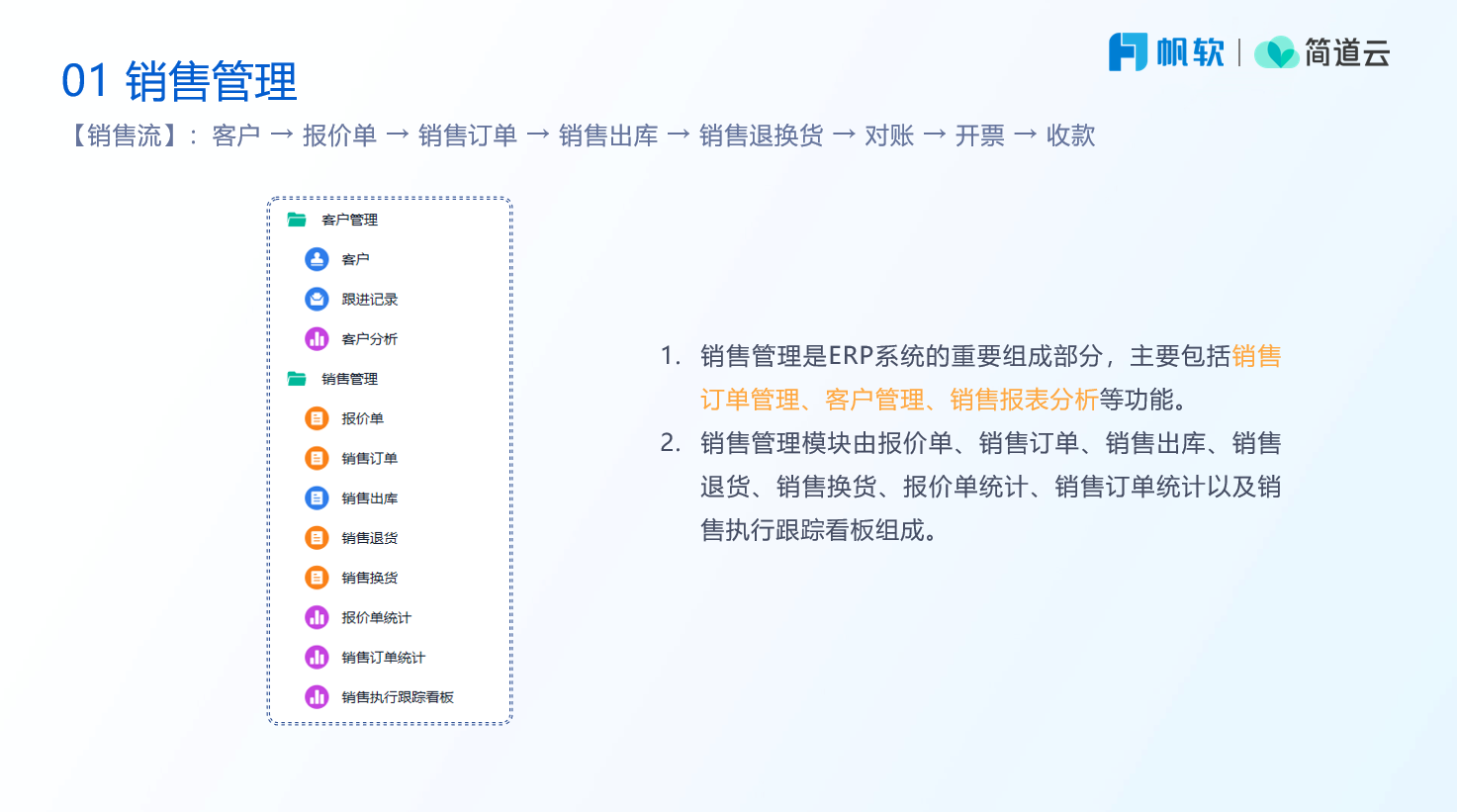The image size is (1457, 812).
Task: Click the 帆软 logo icon
Action: click(x=1128, y=51)
